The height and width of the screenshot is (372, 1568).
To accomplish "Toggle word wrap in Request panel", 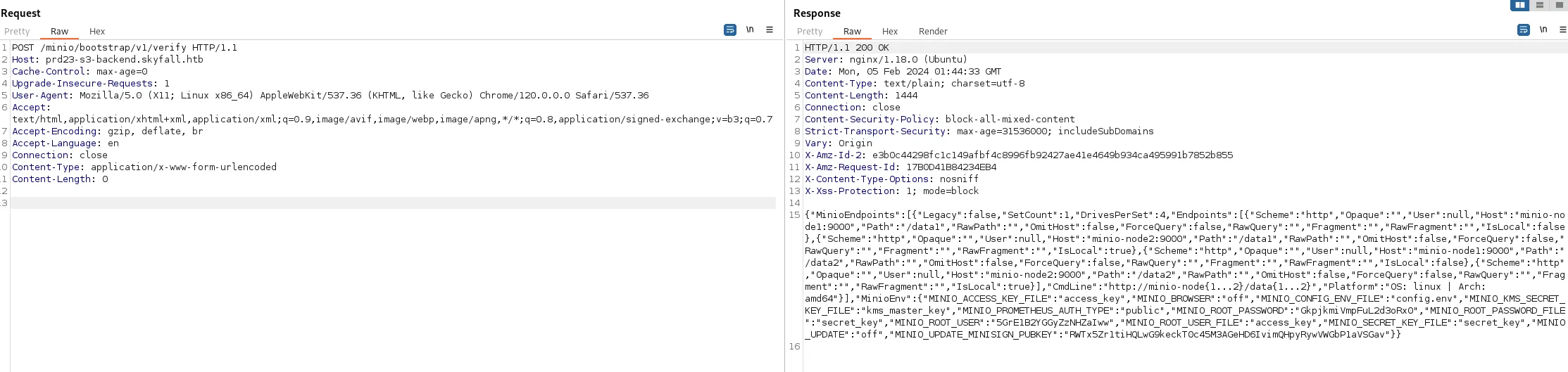I will [x=730, y=30].
